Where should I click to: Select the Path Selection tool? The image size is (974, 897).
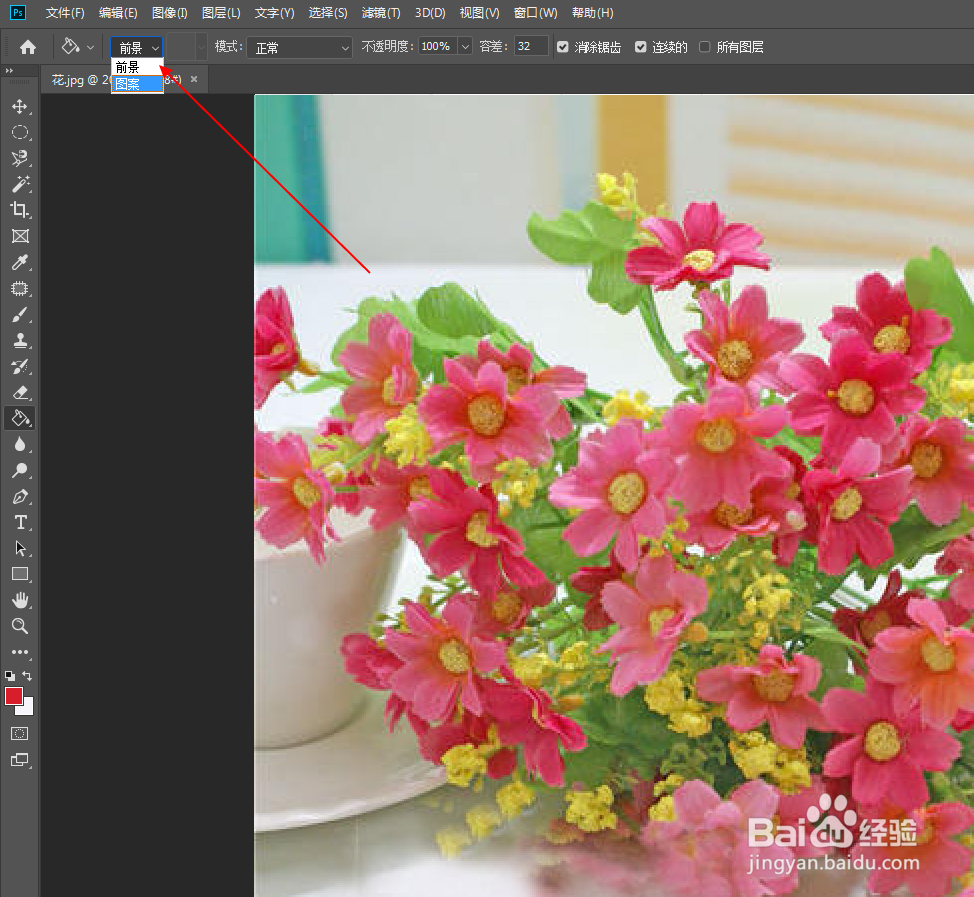click(20, 549)
